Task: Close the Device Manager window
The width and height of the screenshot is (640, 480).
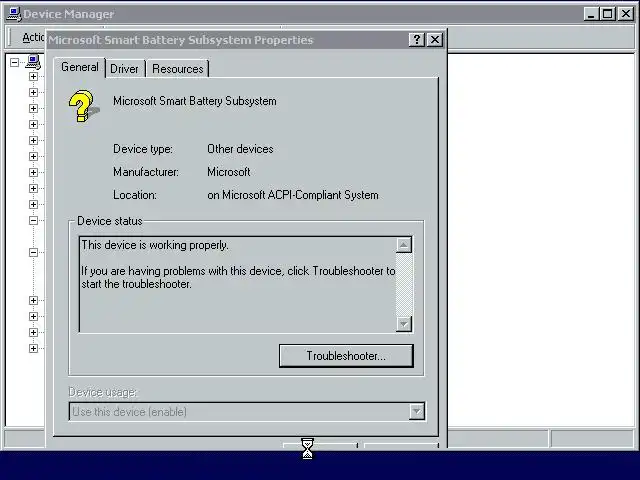Action: (626, 14)
